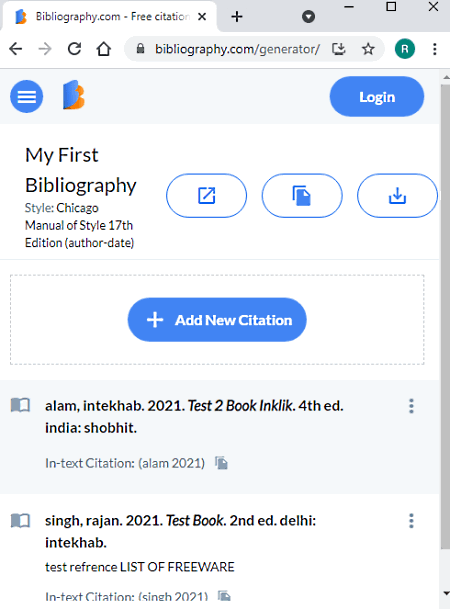
Task: Open Chrome's three-dot browser menu
Action: [435, 49]
